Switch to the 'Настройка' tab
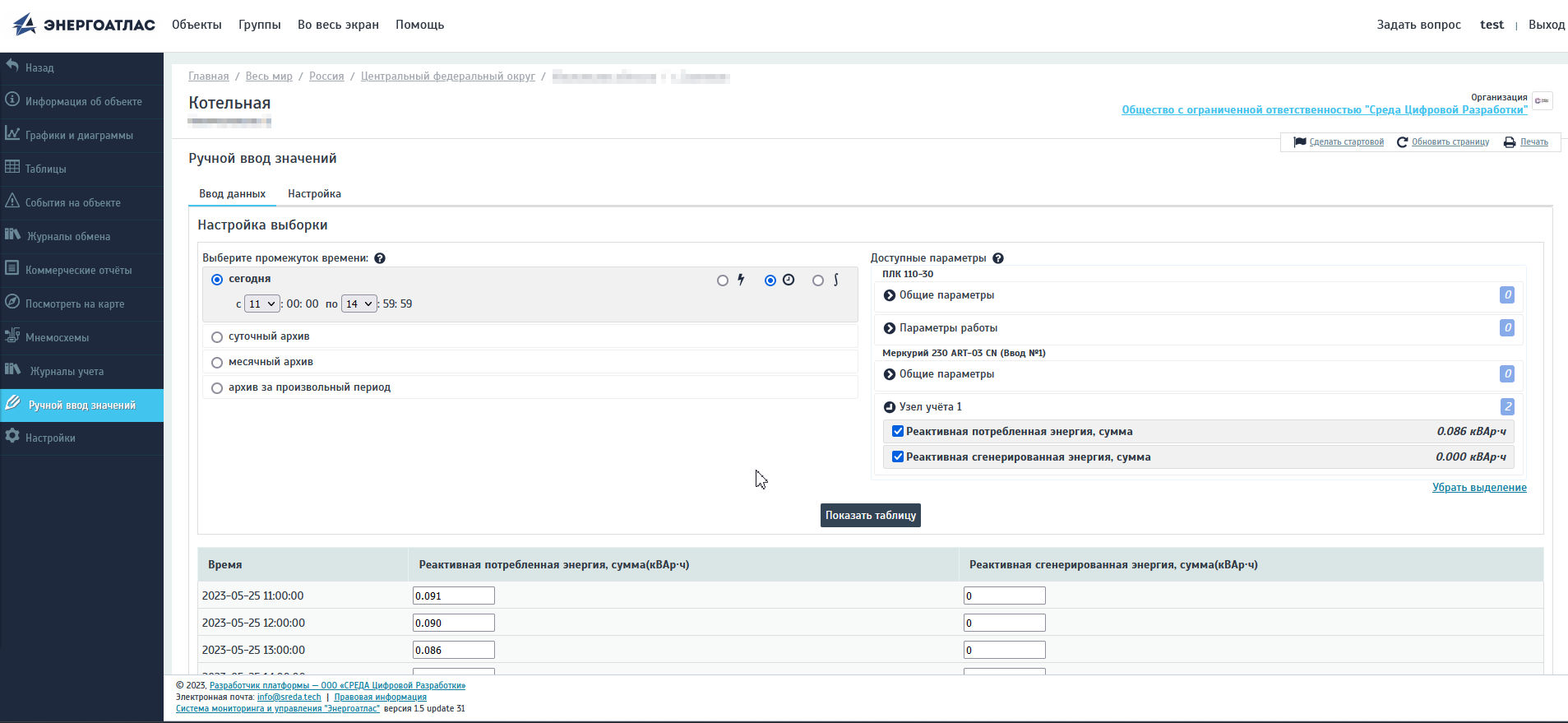The width and height of the screenshot is (1568, 723). click(314, 194)
